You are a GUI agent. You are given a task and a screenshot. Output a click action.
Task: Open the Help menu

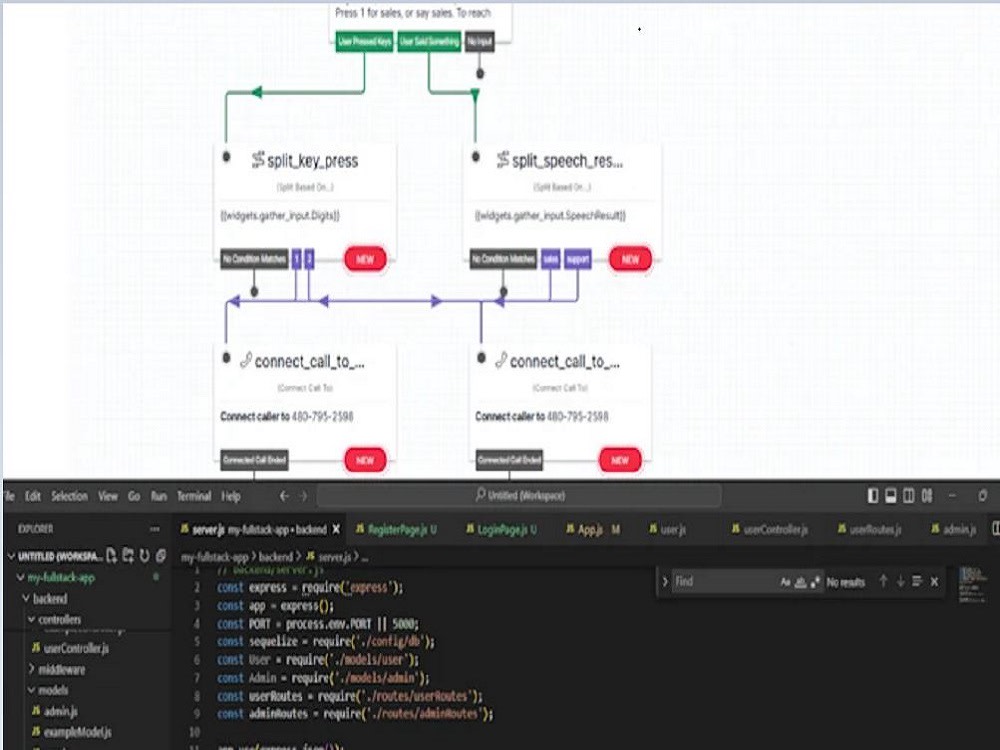[x=231, y=496]
